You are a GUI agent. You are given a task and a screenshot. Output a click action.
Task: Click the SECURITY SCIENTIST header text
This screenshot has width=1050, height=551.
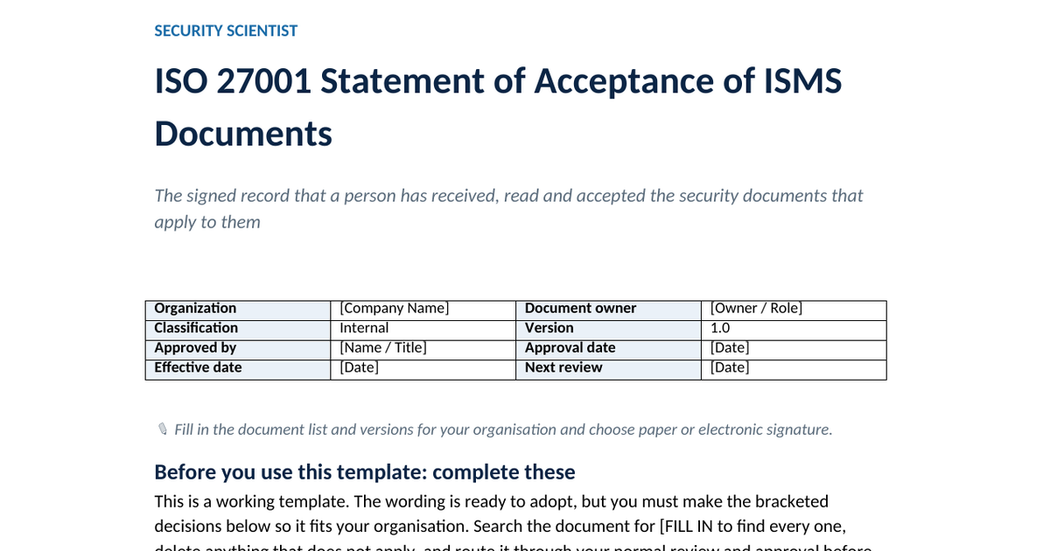226,31
